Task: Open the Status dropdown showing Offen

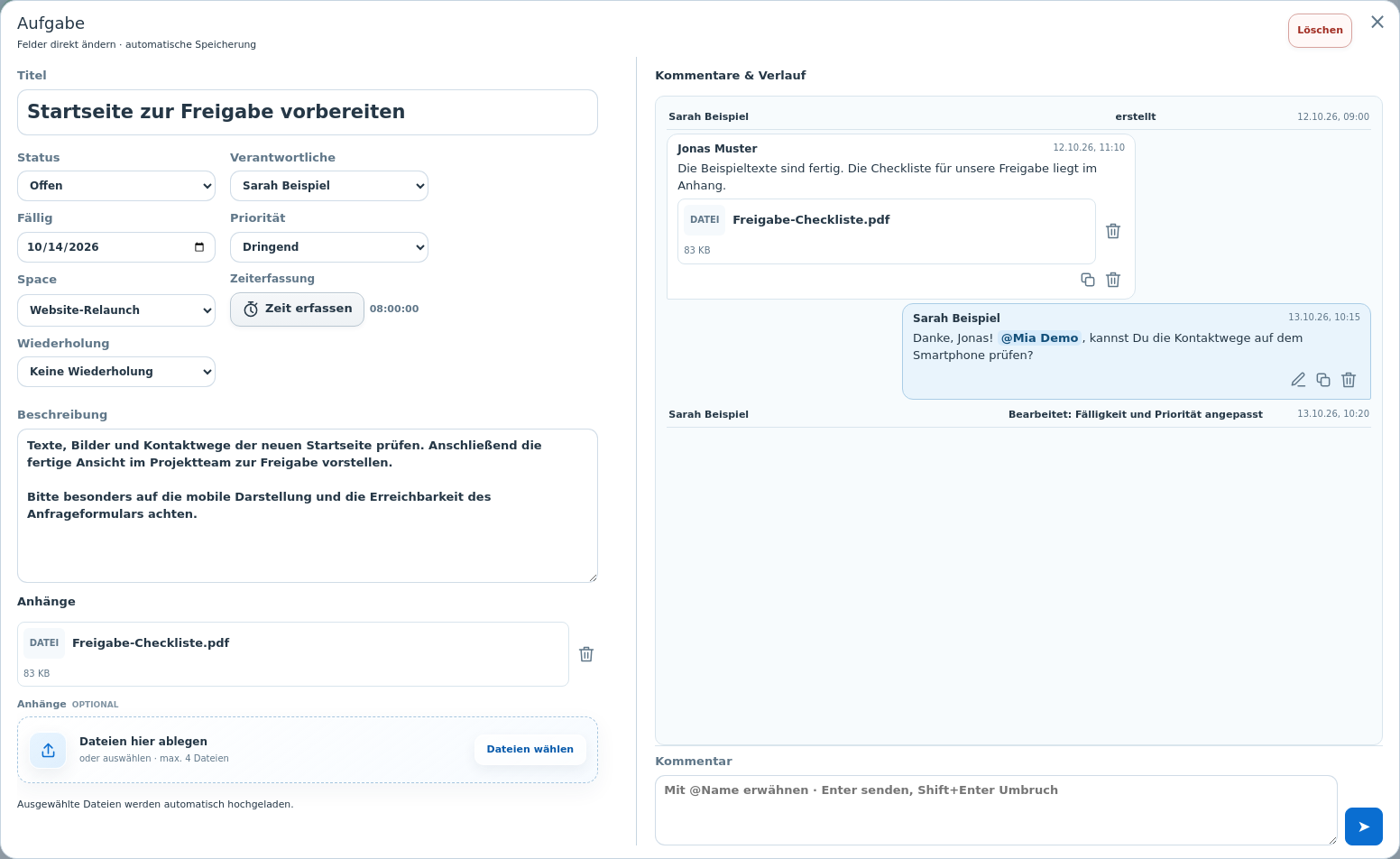Action: [x=116, y=186]
